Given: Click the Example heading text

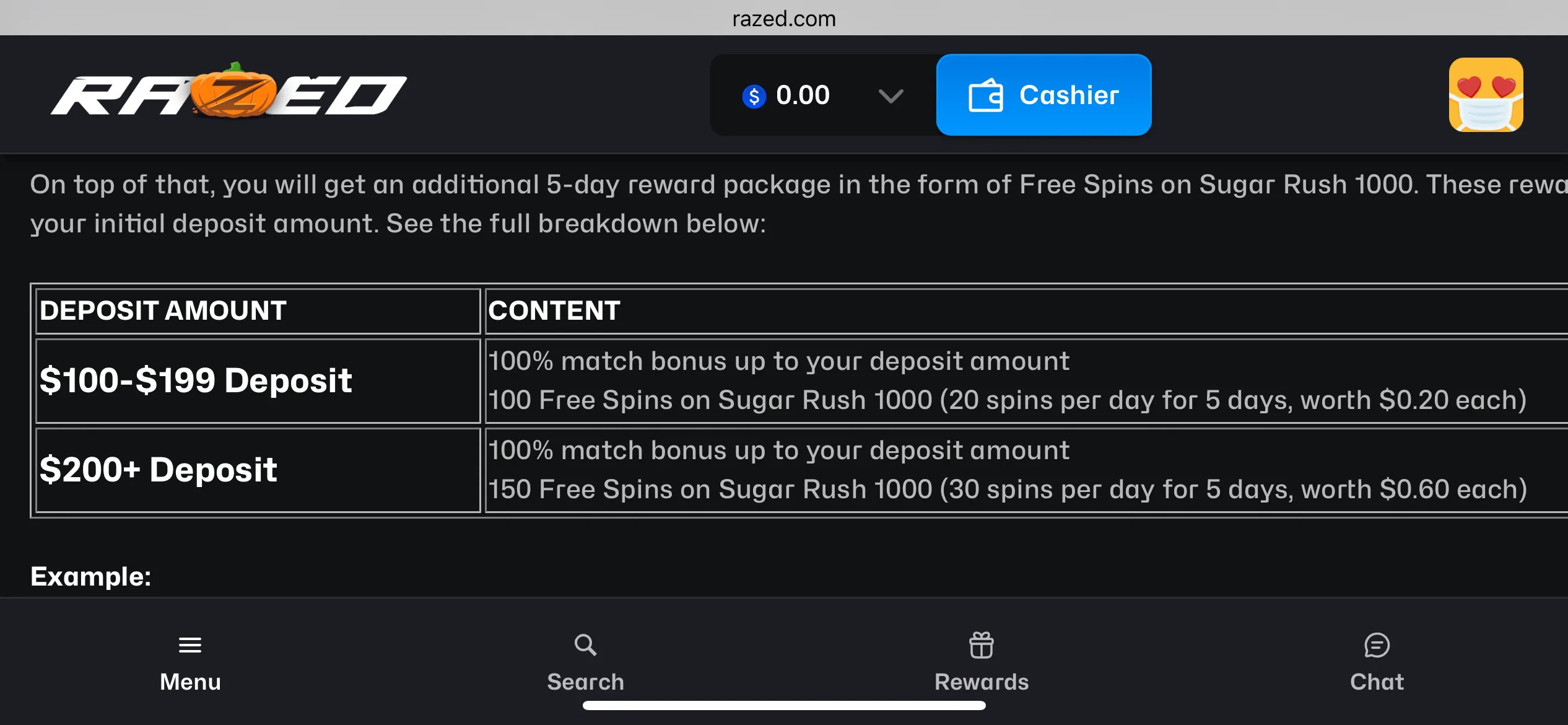Looking at the screenshot, I should click(x=91, y=576).
